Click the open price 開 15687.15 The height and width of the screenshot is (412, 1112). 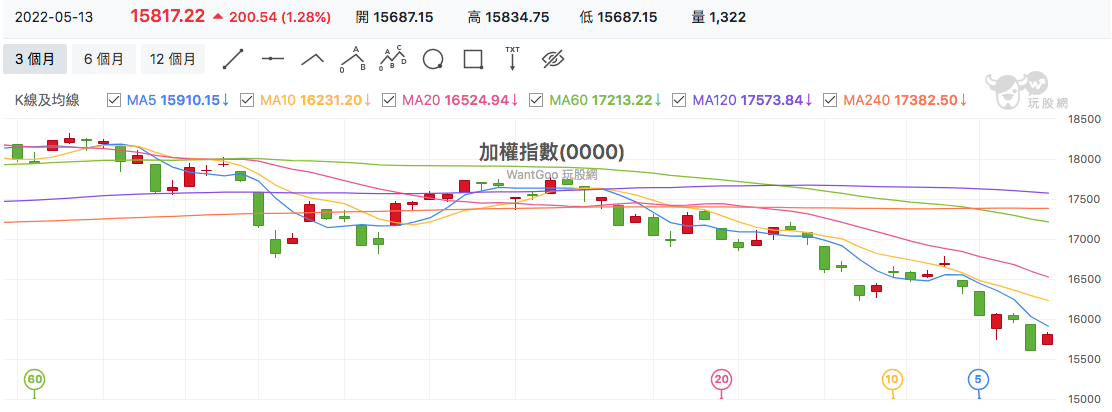394,18
